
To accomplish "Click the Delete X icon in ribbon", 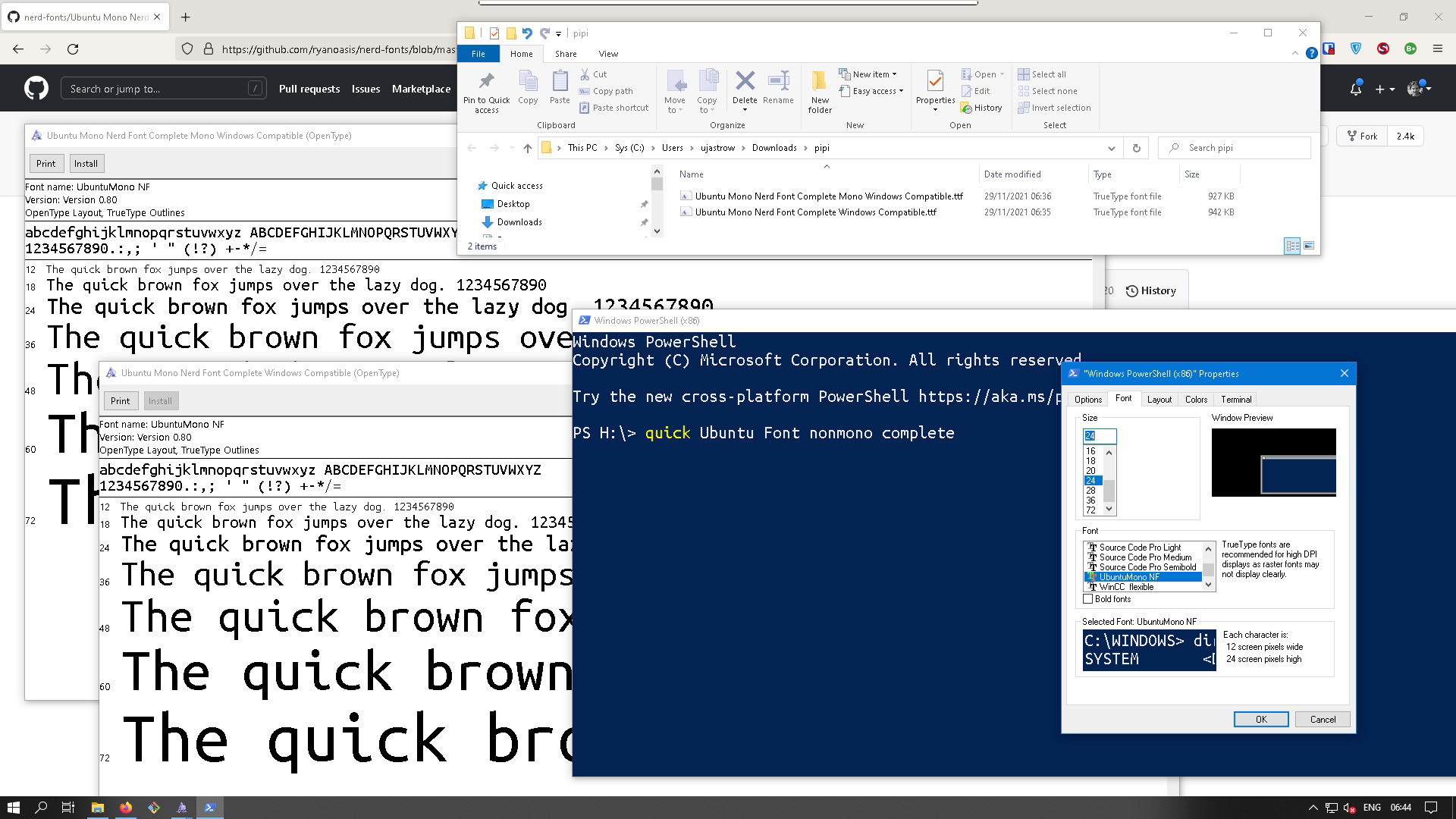I will click(x=745, y=80).
